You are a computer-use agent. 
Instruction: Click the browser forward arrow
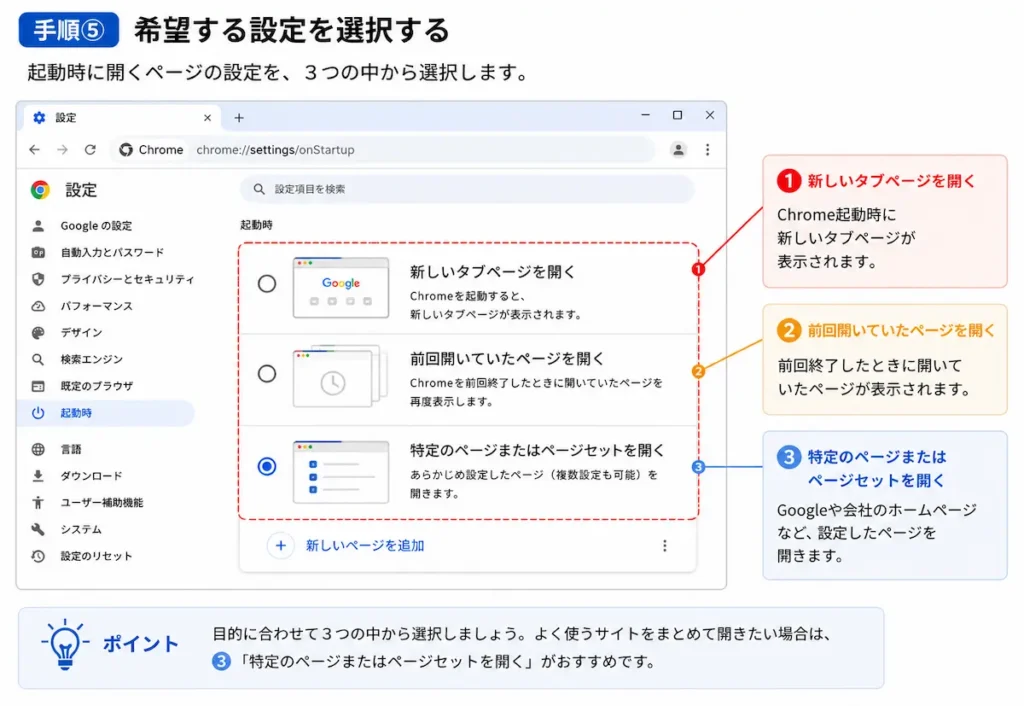coord(62,150)
